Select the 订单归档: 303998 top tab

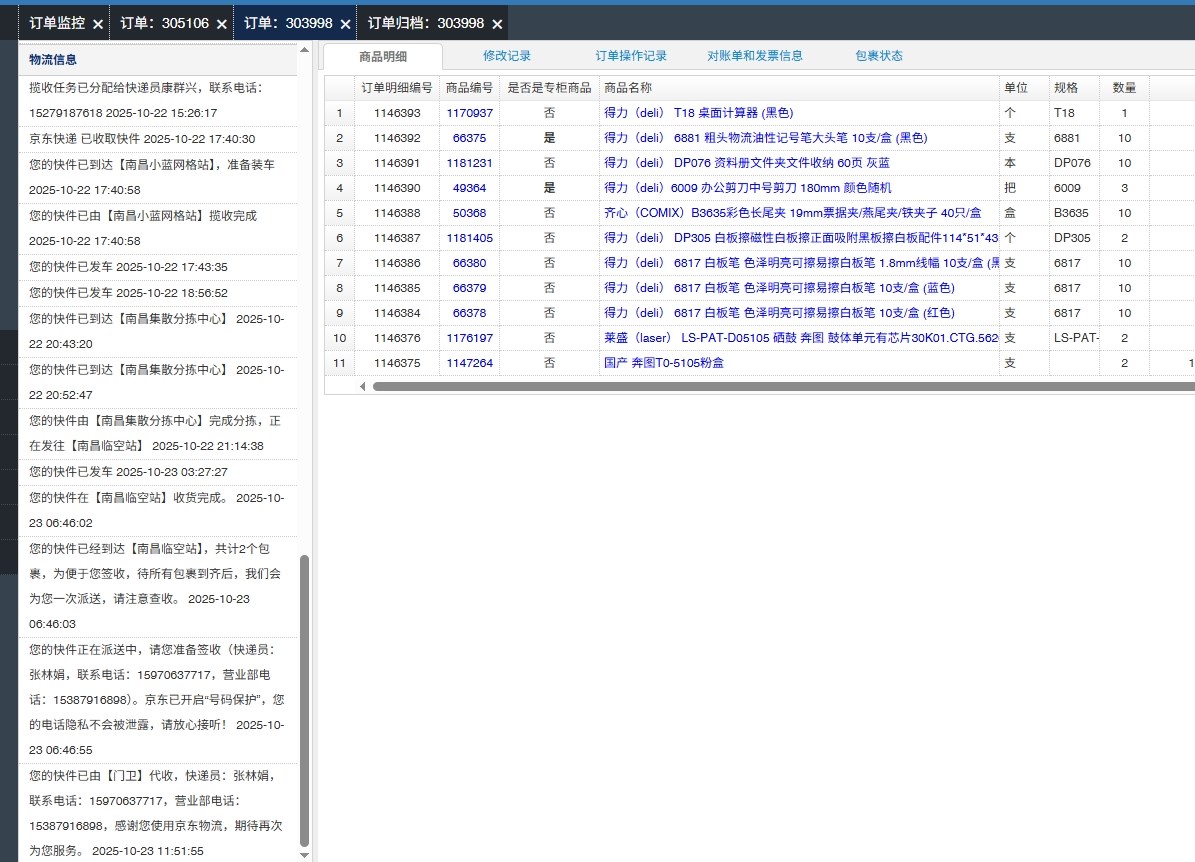pos(425,23)
